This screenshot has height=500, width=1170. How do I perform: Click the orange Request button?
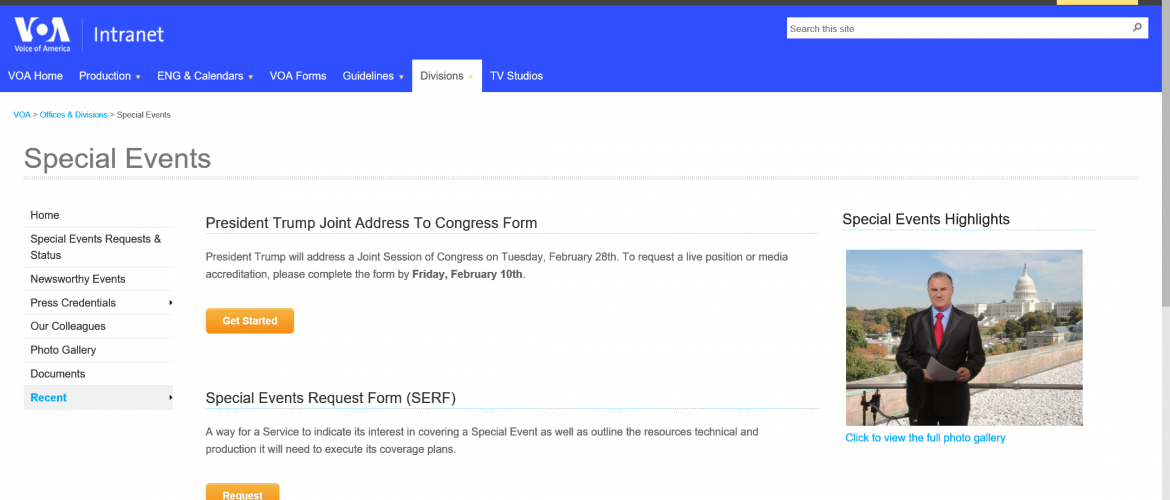(243, 493)
